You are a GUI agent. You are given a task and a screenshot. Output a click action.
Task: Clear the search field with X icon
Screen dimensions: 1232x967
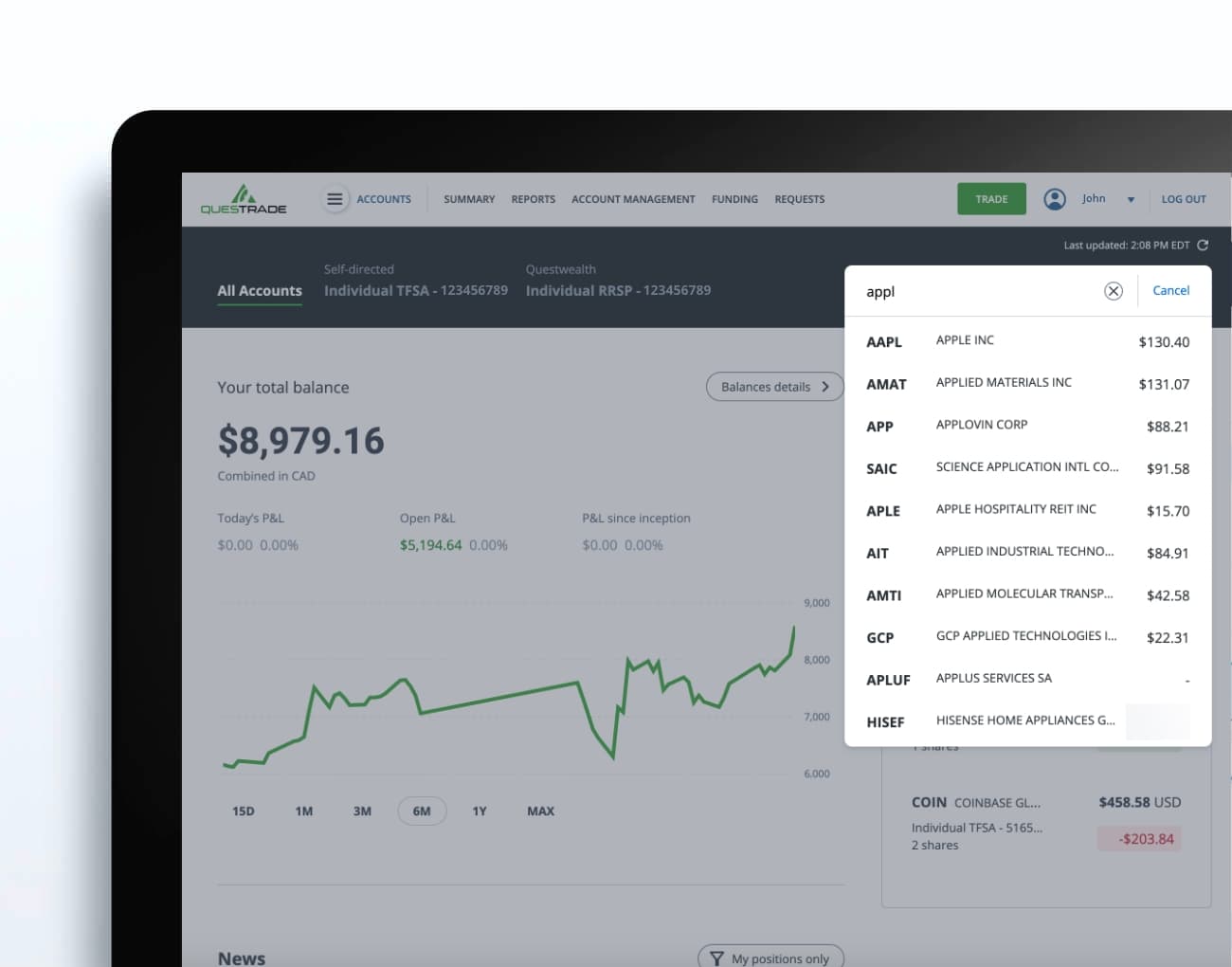tap(1114, 291)
